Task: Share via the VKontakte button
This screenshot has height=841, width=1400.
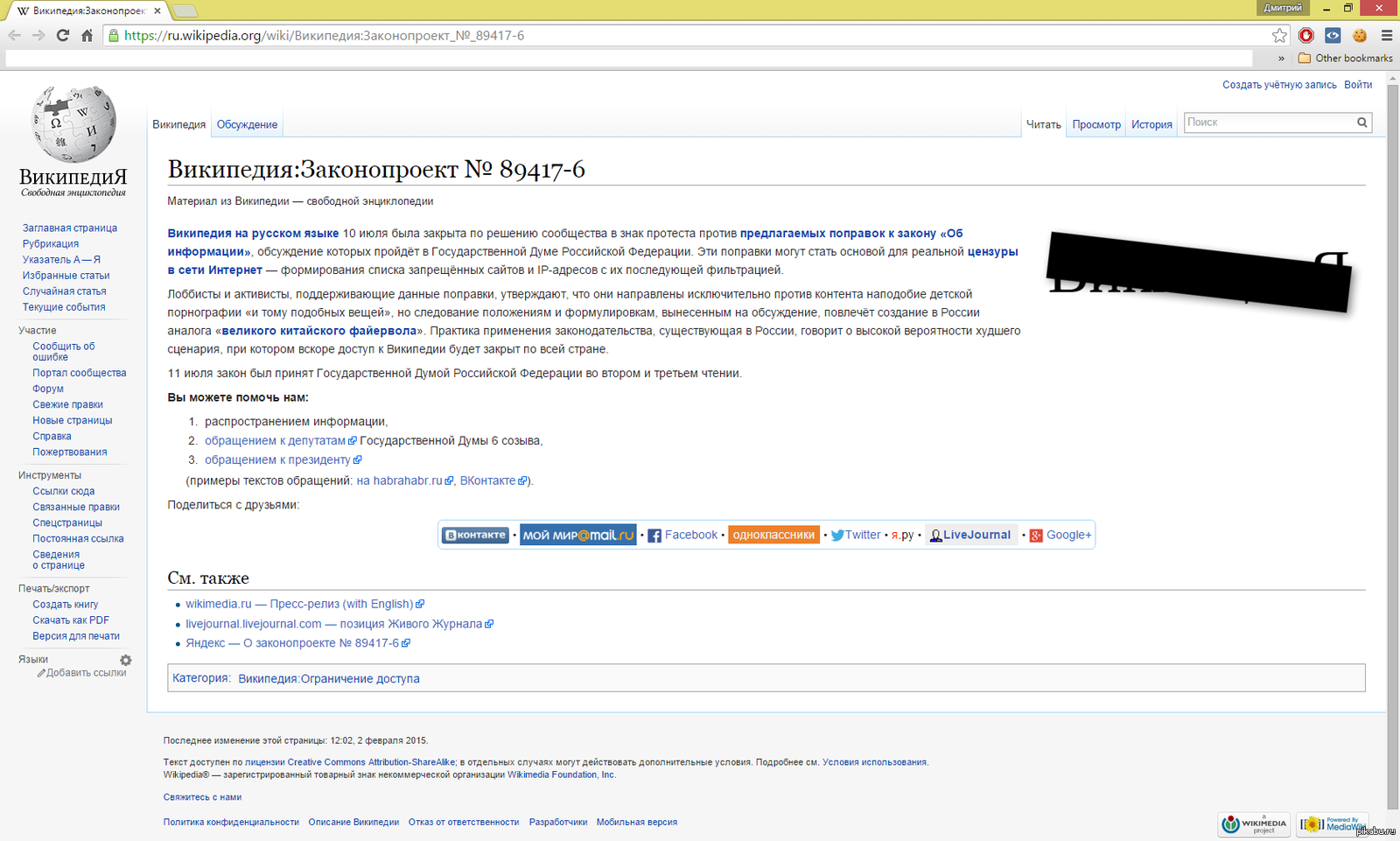Action: pyautogui.click(x=475, y=535)
